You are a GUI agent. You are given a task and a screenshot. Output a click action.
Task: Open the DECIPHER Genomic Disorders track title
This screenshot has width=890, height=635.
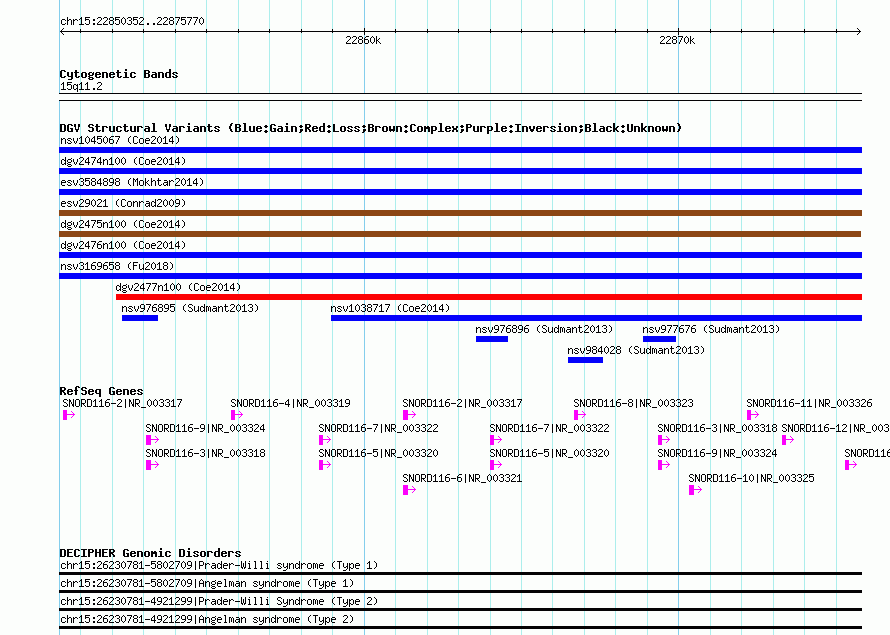[150, 553]
